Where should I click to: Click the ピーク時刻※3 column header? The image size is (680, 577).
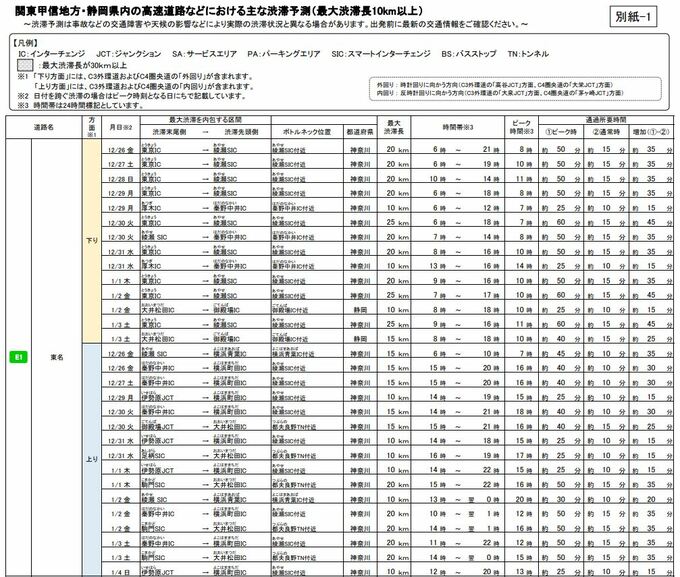click(522, 128)
